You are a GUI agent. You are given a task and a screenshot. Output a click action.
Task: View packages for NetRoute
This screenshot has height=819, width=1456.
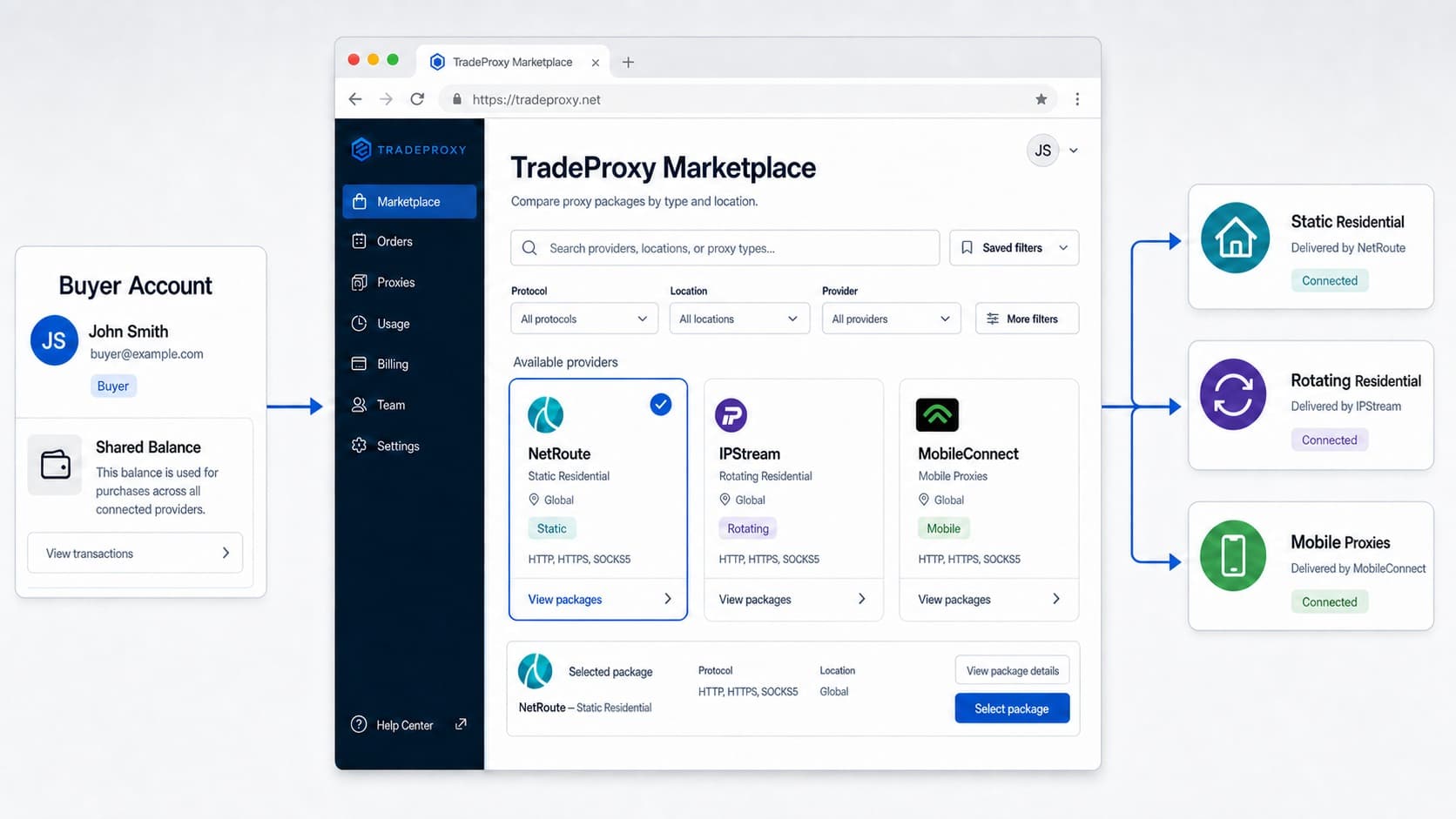point(599,599)
